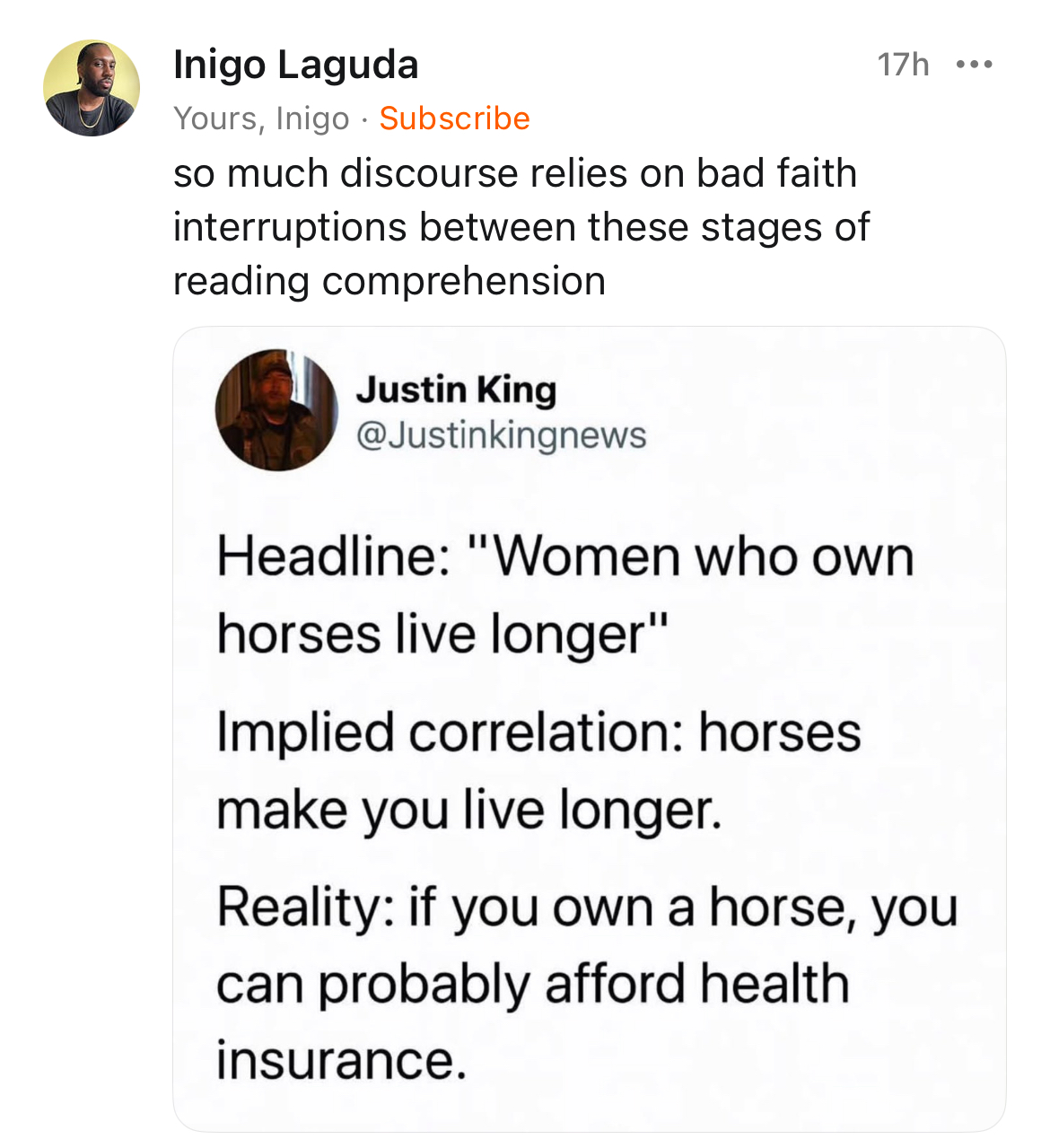Click the 'Implied correlation: horses' line
The image size is (1050, 1148).
click(538, 732)
